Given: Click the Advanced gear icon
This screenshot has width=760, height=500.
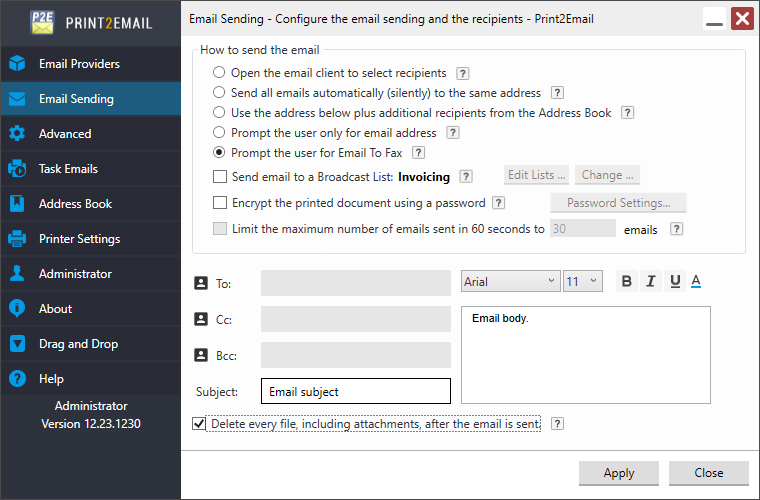Looking at the screenshot, I should [x=17, y=134].
